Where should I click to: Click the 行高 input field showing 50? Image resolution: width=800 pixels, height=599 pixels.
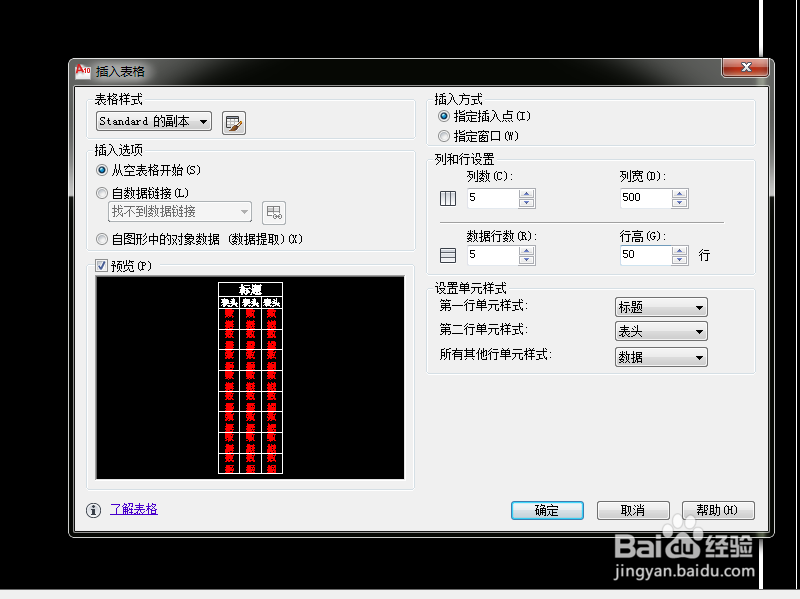click(x=646, y=255)
